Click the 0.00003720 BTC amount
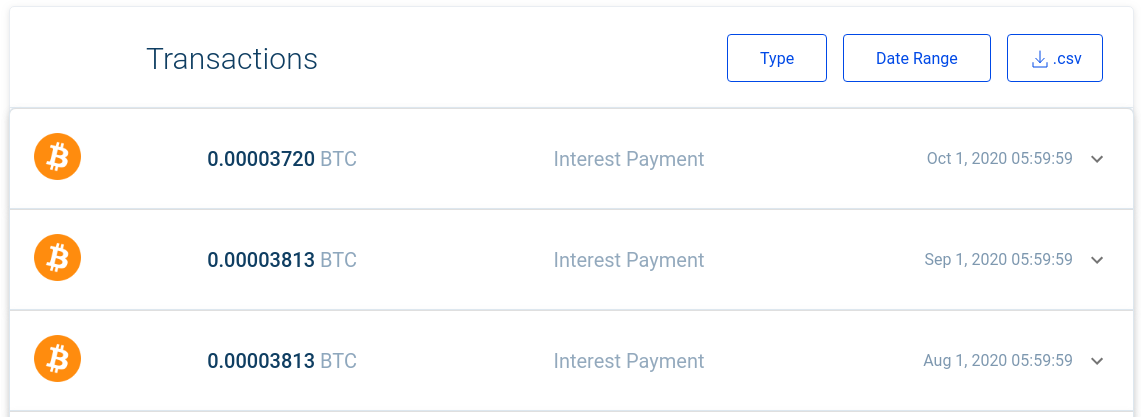The width and height of the screenshot is (1141, 417). [x=282, y=159]
